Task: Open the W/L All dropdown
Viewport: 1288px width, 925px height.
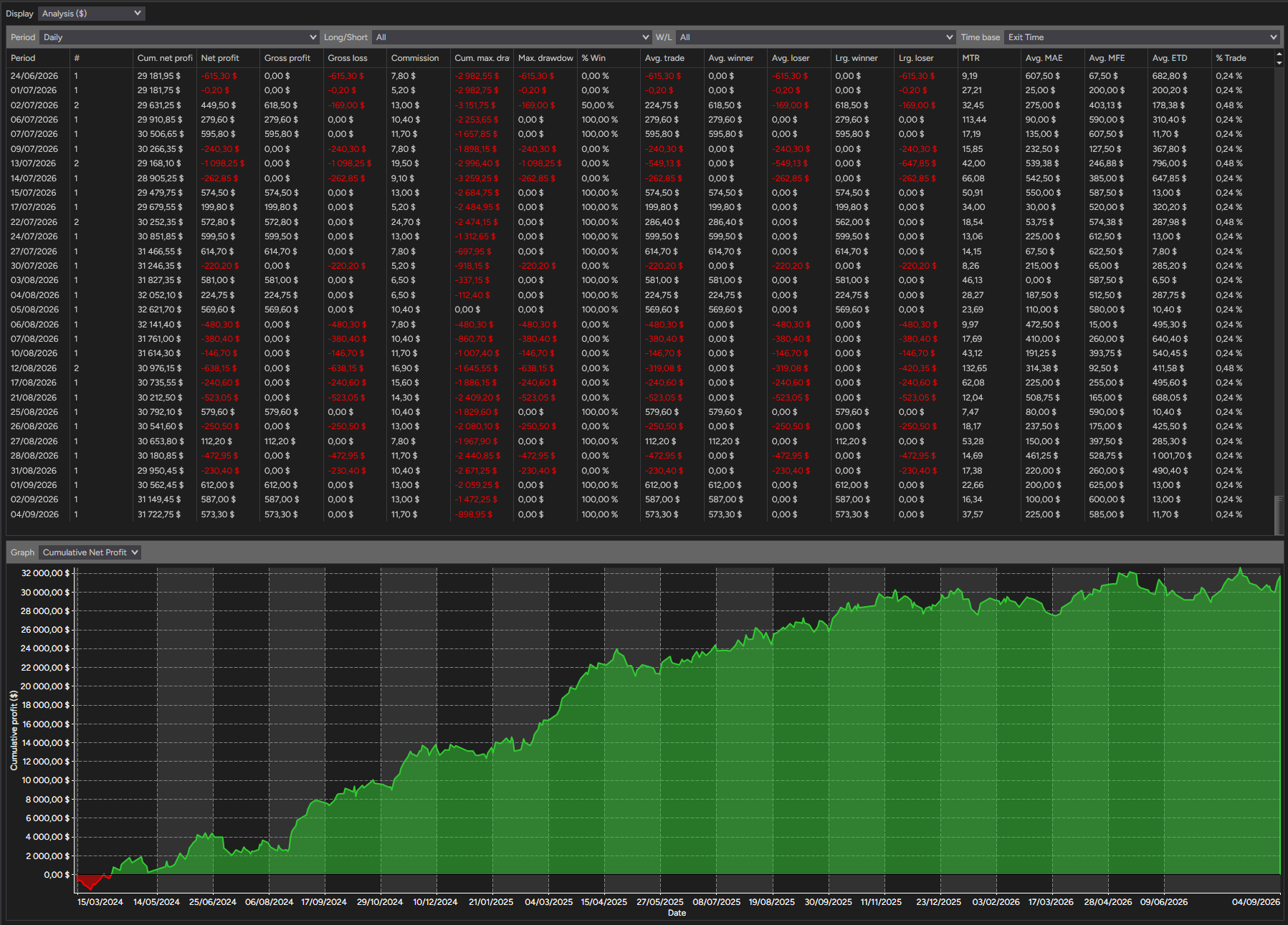Action: coord(816,37)
